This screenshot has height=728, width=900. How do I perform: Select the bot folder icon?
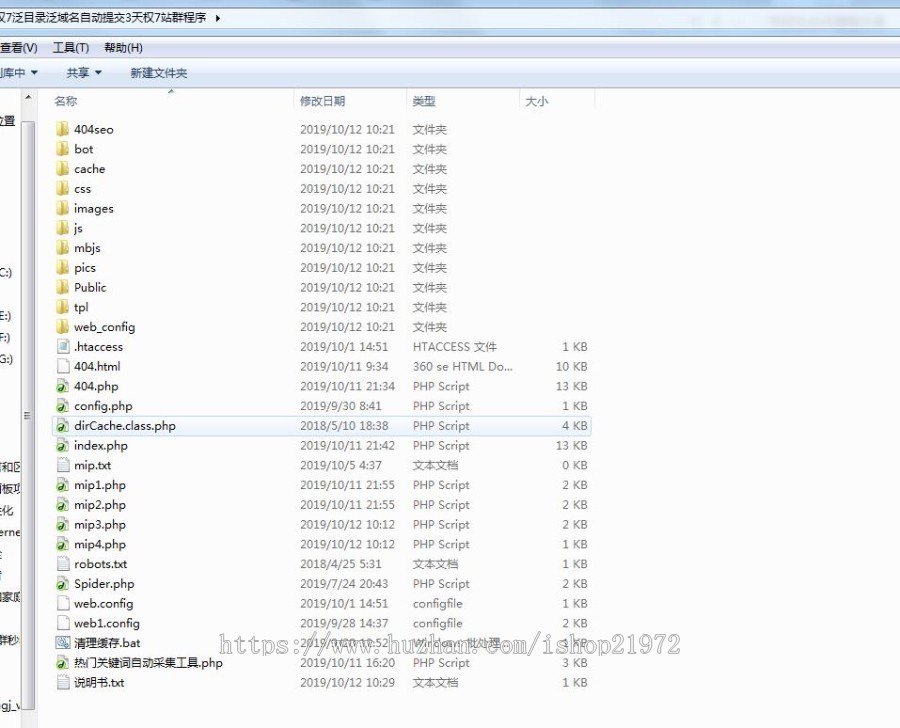coord(63,149)
